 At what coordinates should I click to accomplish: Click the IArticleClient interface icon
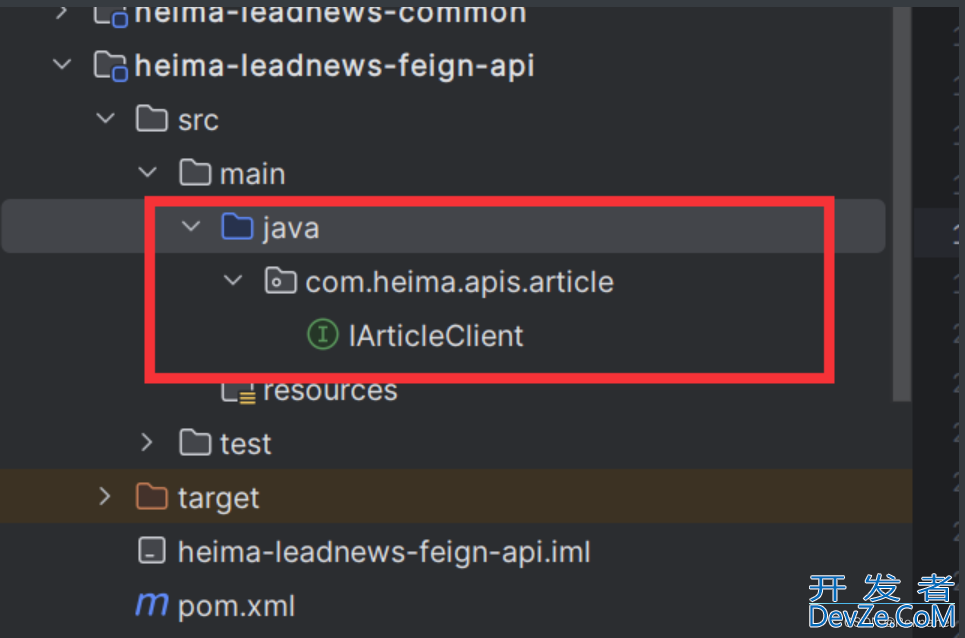point(322,335)
